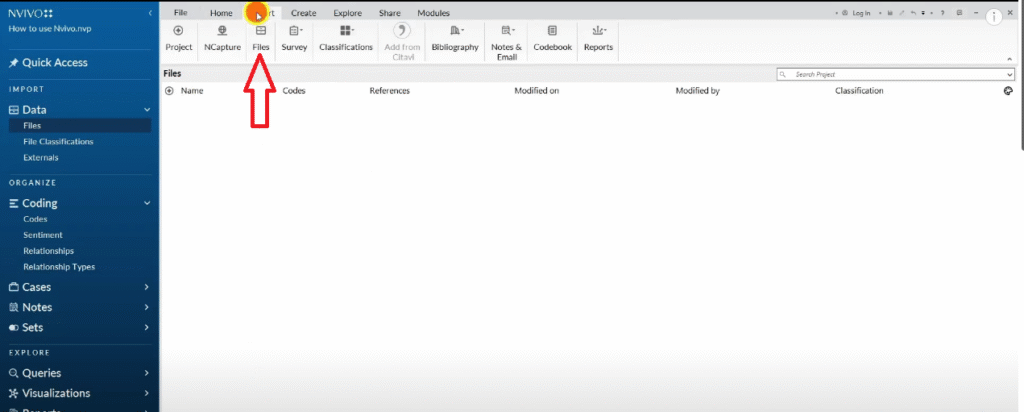Open the Bibliography import dropdown

[x=455, y=39]
